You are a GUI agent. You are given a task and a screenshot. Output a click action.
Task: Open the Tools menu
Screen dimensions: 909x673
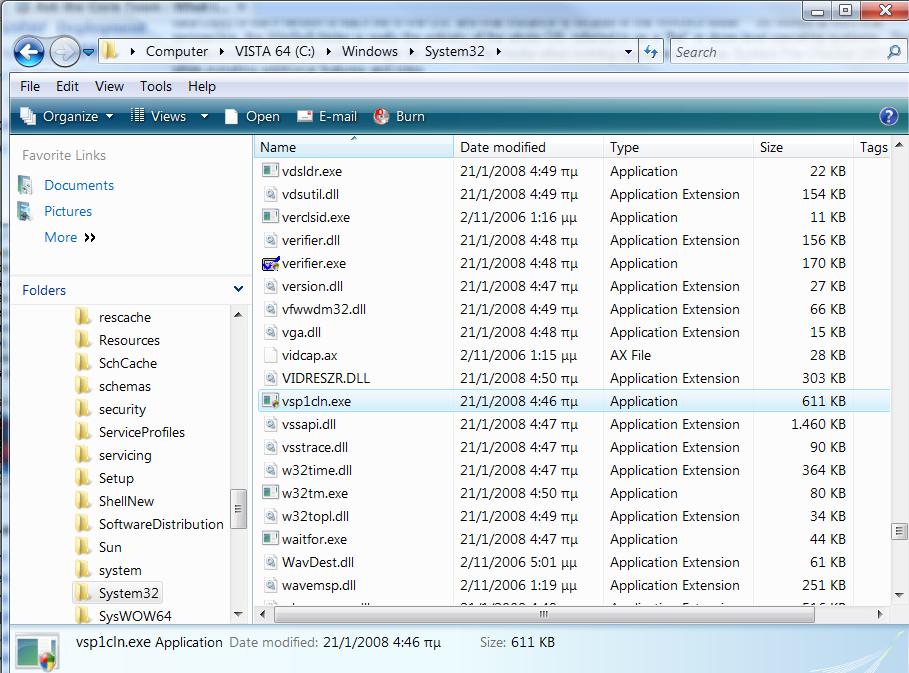tap(155, 86)
